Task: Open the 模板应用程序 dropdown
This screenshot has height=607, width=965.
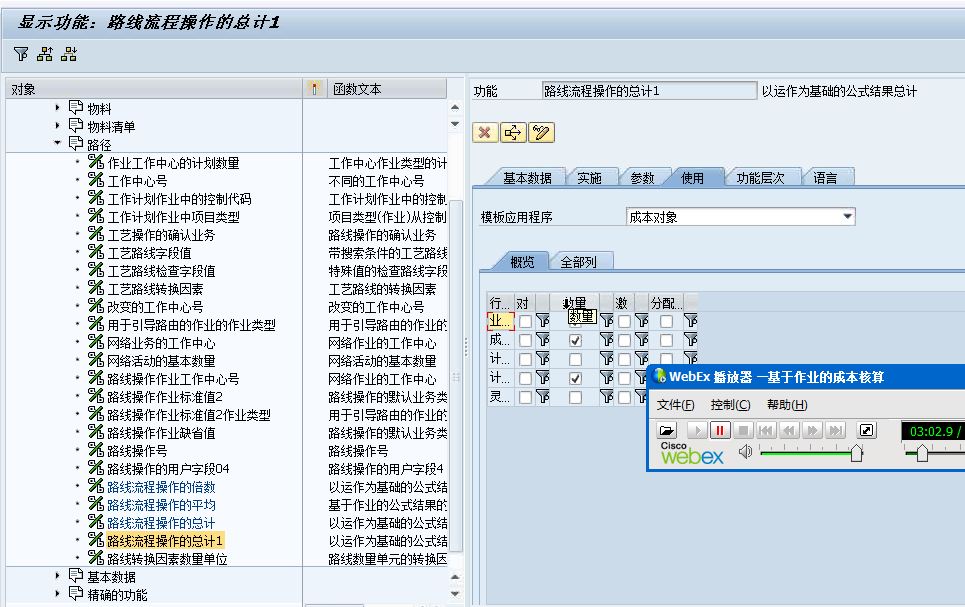Action: click(x=848, y=216)
